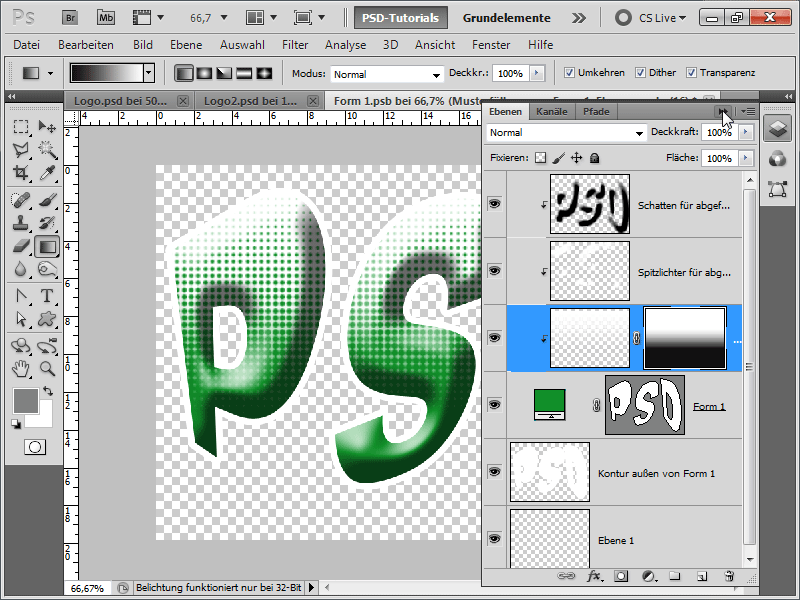Screen dimensions: 800x600
Task: Select the Rectangular Marquee tool
Action: tap(20, 127)
